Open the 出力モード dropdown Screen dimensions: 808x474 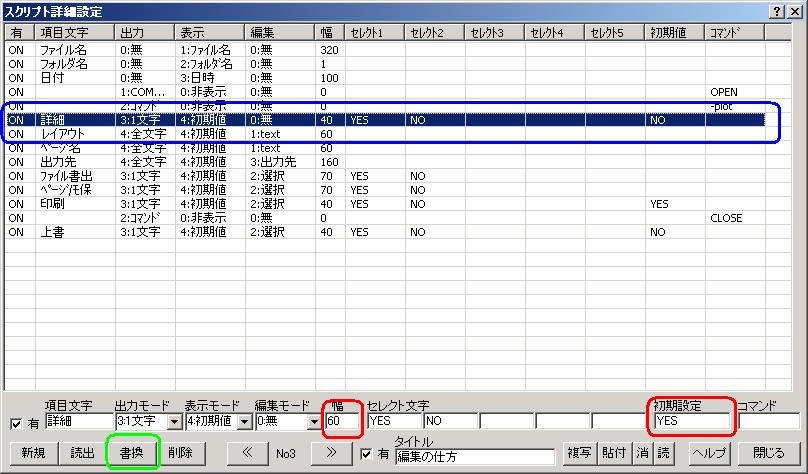pos(174,422)
